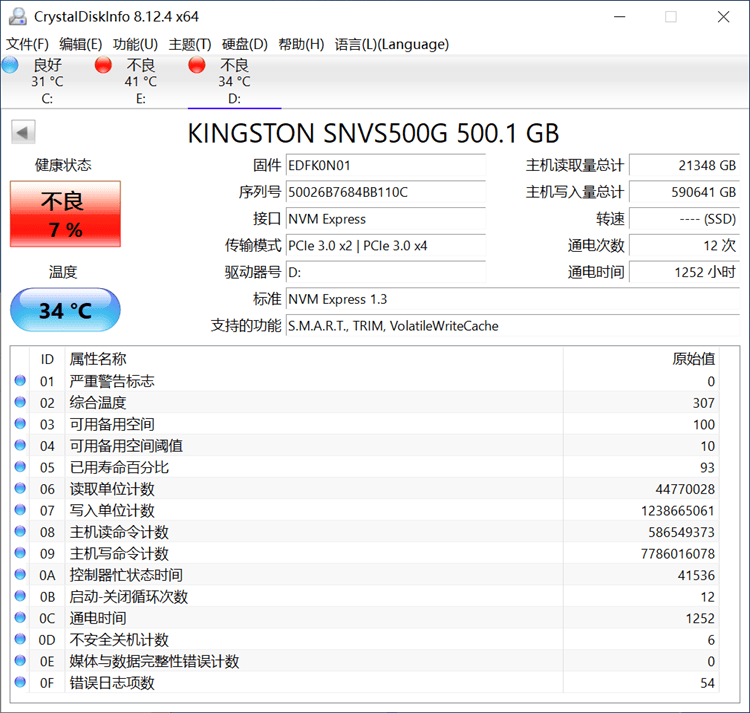Select drive E: red status indicator

pyautogui.click(x=103, y=65)
